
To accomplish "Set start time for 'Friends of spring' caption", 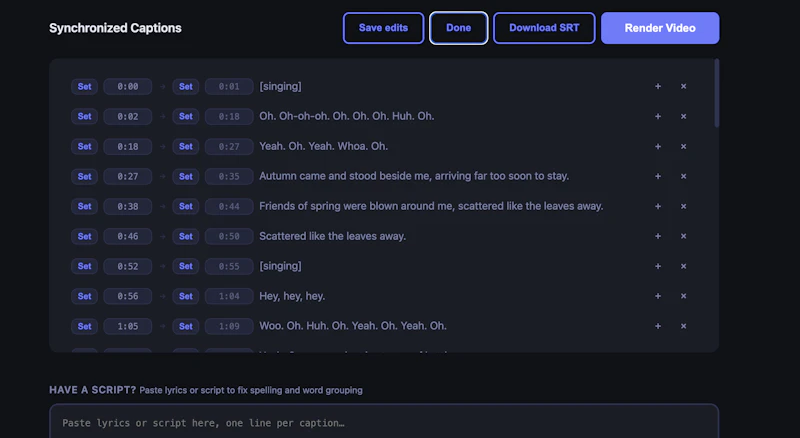I will 84,206.
